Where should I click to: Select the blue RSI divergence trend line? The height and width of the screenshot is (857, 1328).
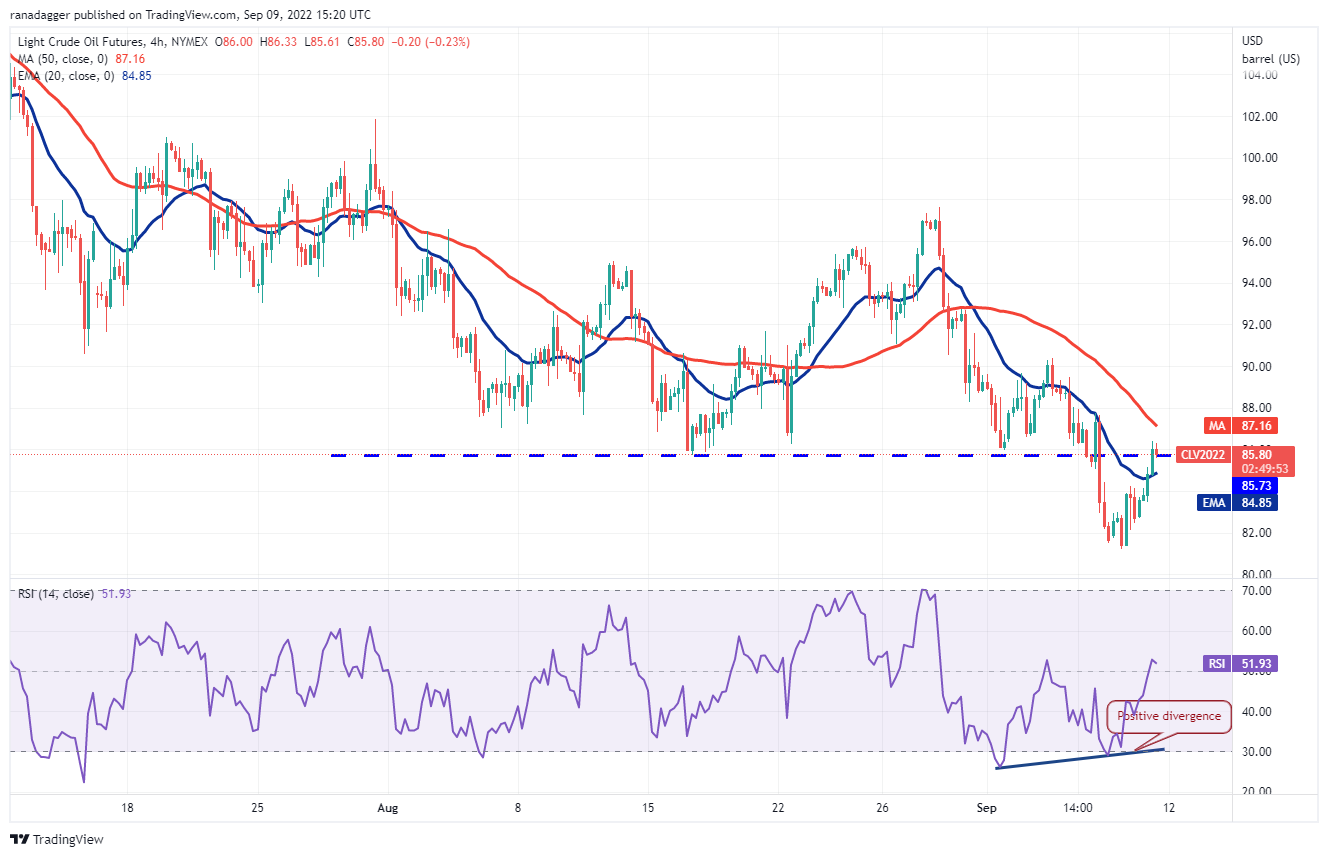[1080, 757]
